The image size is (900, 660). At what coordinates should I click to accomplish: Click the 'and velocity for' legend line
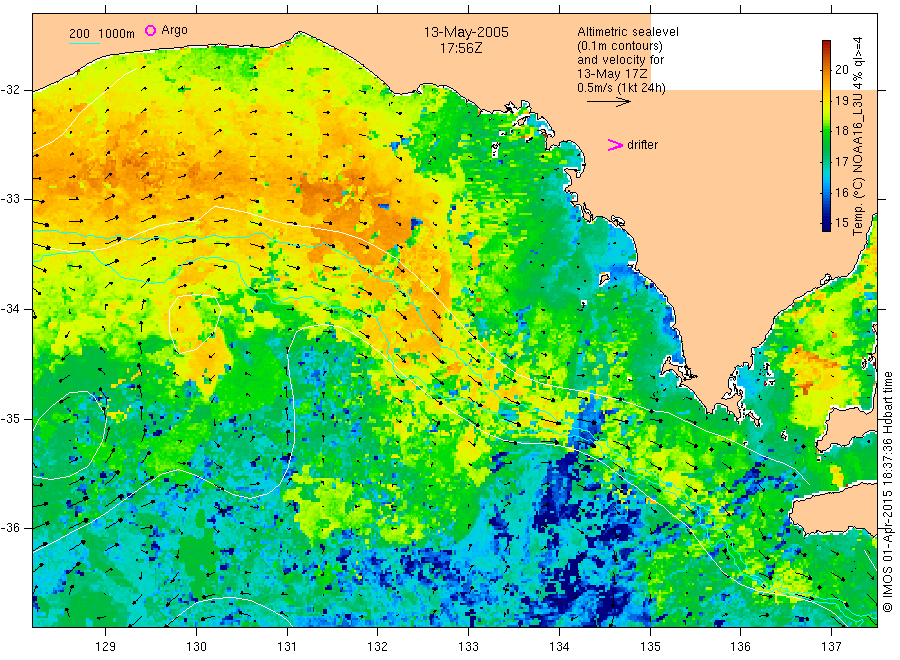point(620,60)
